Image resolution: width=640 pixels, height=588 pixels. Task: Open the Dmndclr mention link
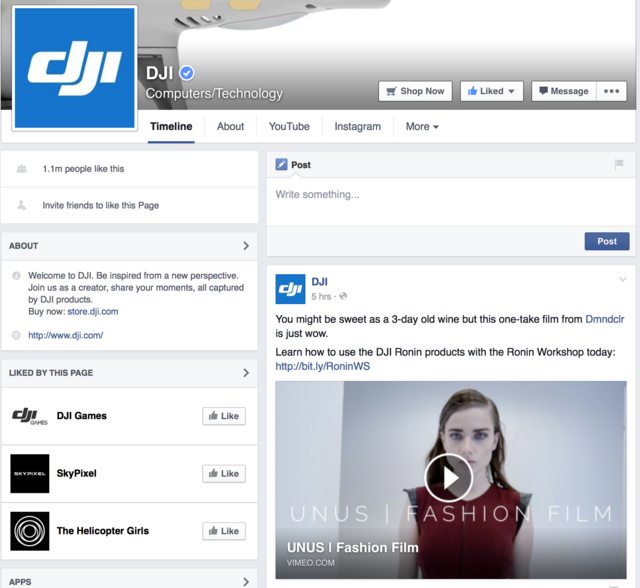[604, 319]
